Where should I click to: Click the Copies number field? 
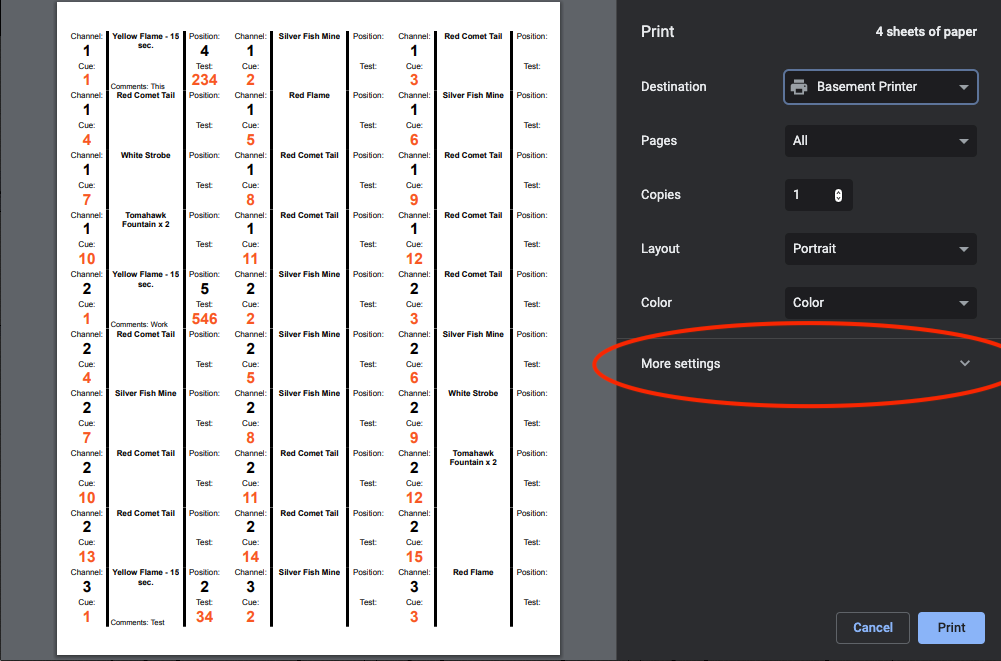(818, 195)
